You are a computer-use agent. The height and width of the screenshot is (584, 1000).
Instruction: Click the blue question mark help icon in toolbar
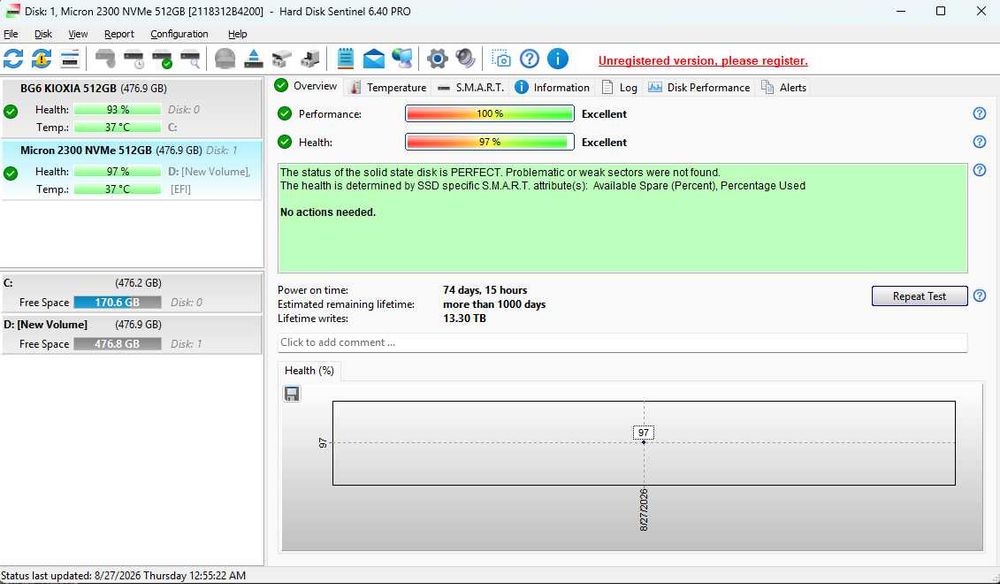[529, 59]
